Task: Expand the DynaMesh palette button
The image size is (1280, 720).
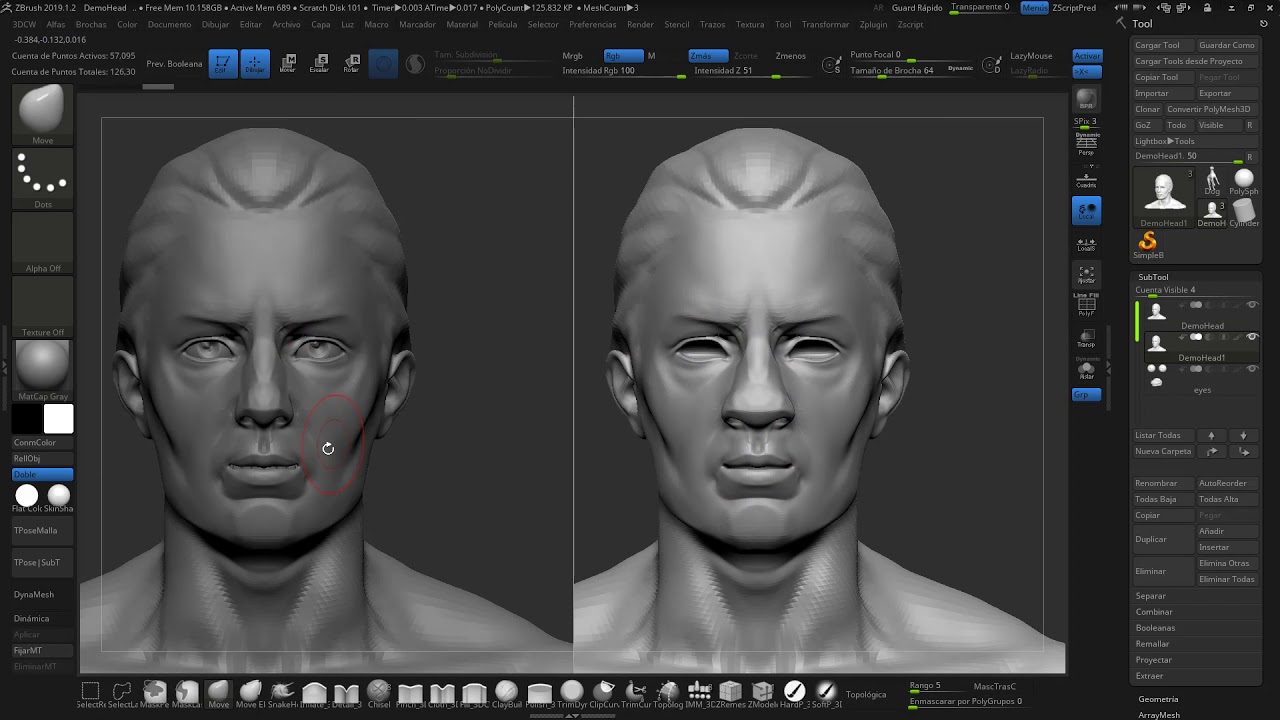Action: point(42,594)
